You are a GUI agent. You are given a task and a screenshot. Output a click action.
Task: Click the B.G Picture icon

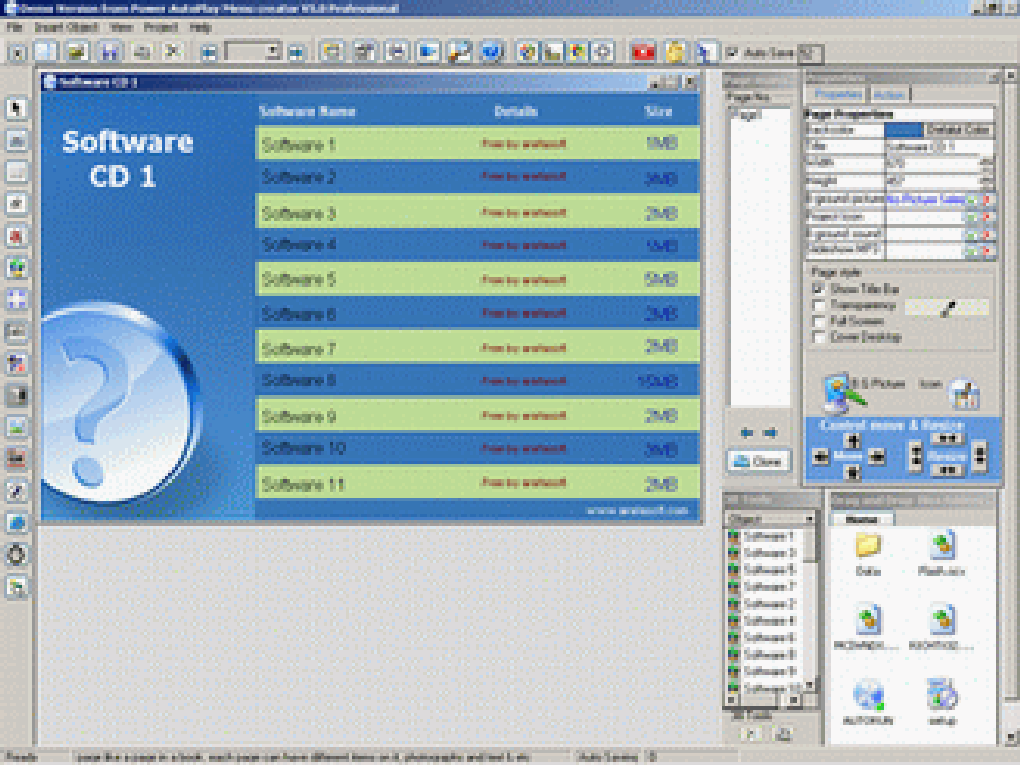[x=843, y=392]
